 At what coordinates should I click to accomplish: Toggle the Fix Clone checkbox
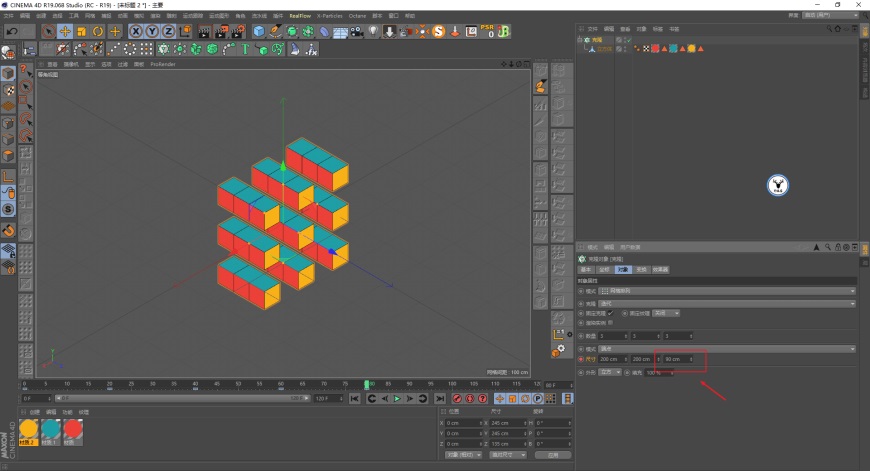[610, 313]
